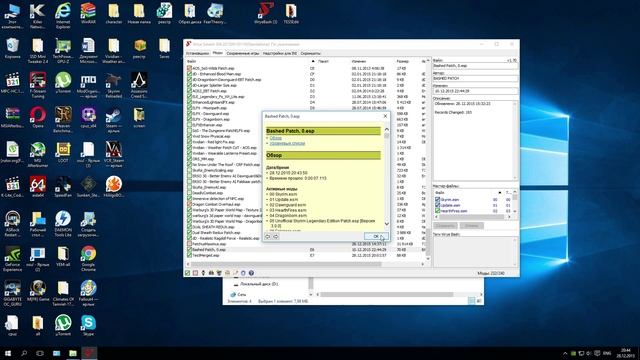Select the GeForce Experience icon
The height and width of the screenshot is (360, 640).
(12, 258)
